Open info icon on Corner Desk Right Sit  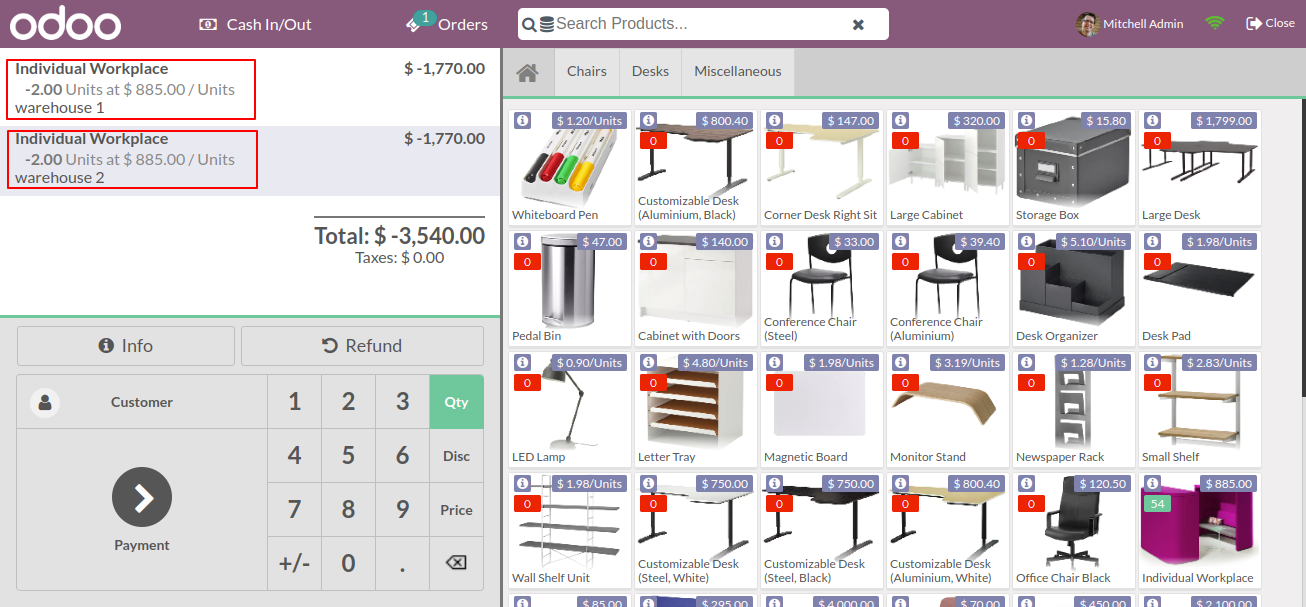pyautogui.click(x=774, y=120)
